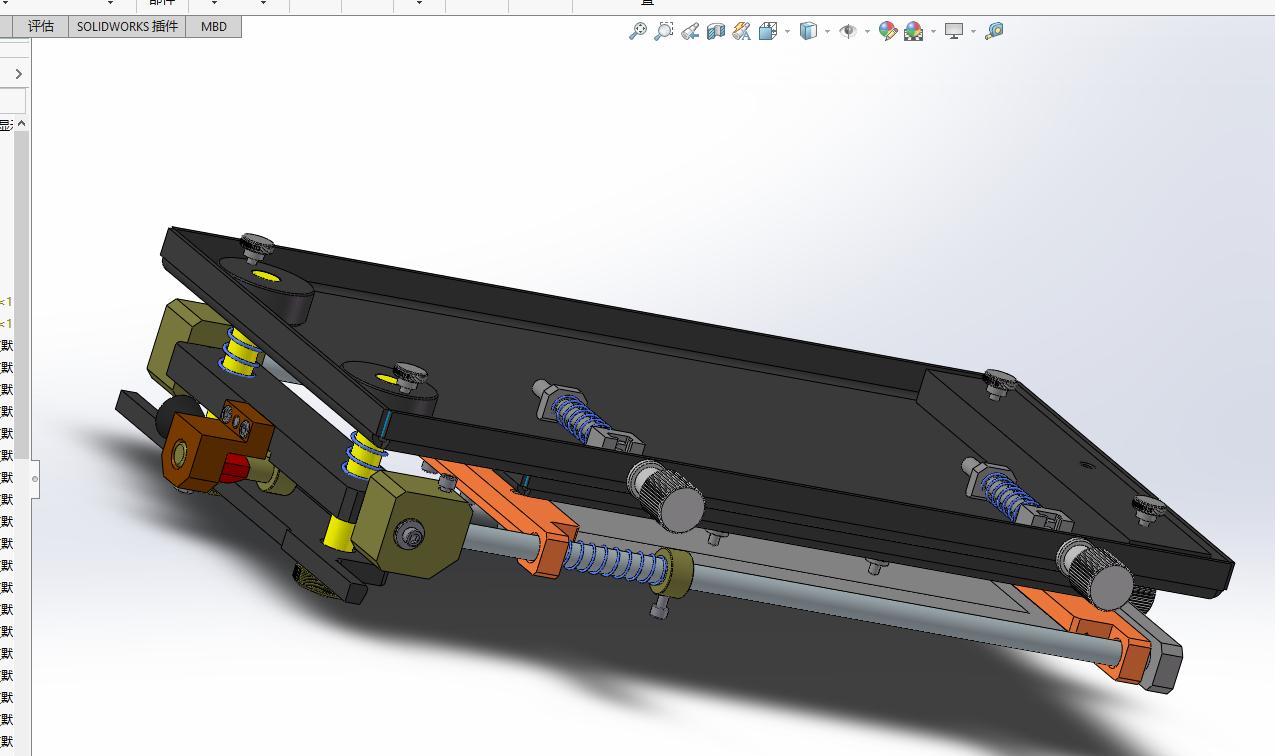Click the tape measure magnifier icon
Screen dimensions: 1275x756
(993, 31)
